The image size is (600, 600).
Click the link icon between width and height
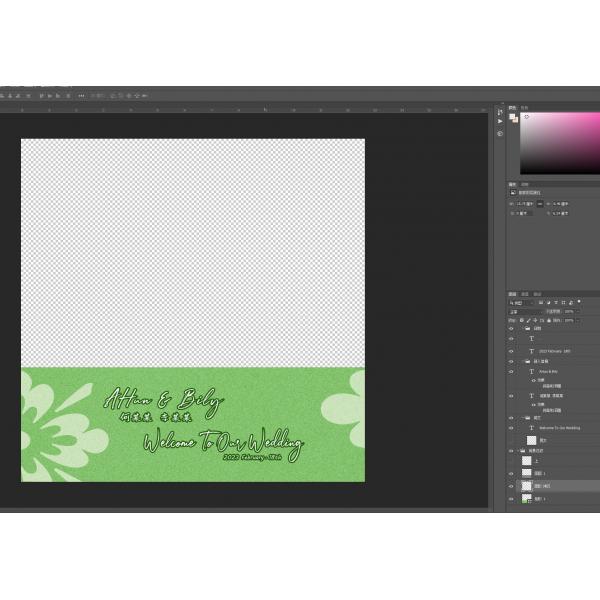tap(540, 203)
